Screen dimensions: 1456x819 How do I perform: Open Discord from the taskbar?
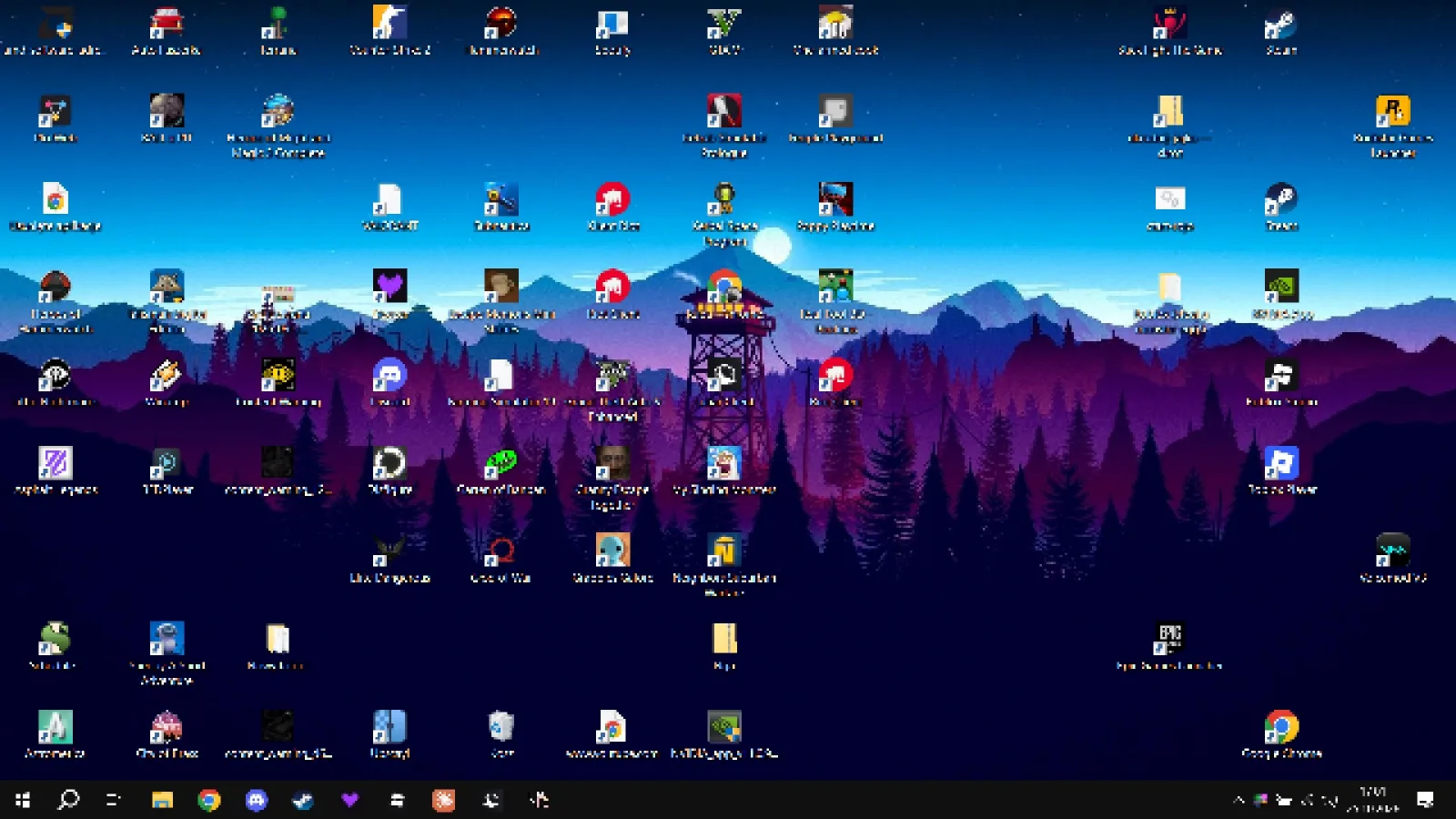click(x=257, y=800)
